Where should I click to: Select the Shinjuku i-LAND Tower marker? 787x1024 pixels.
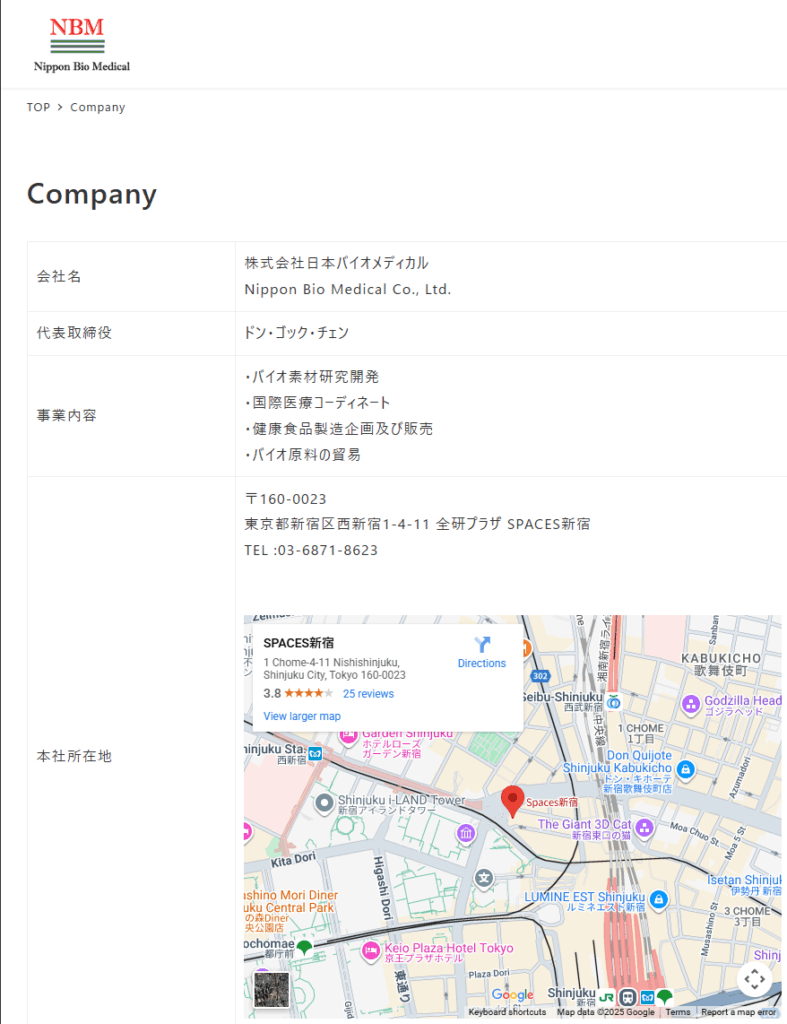[324, 802]
